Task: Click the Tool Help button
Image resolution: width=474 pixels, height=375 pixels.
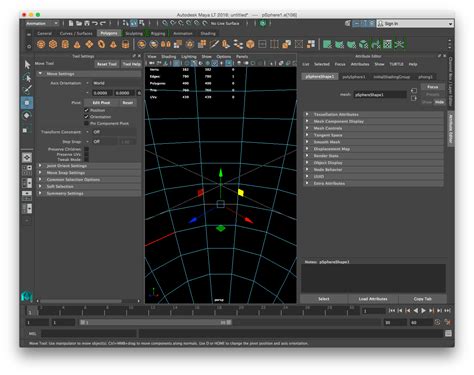Action: click(x=131, y=64)
